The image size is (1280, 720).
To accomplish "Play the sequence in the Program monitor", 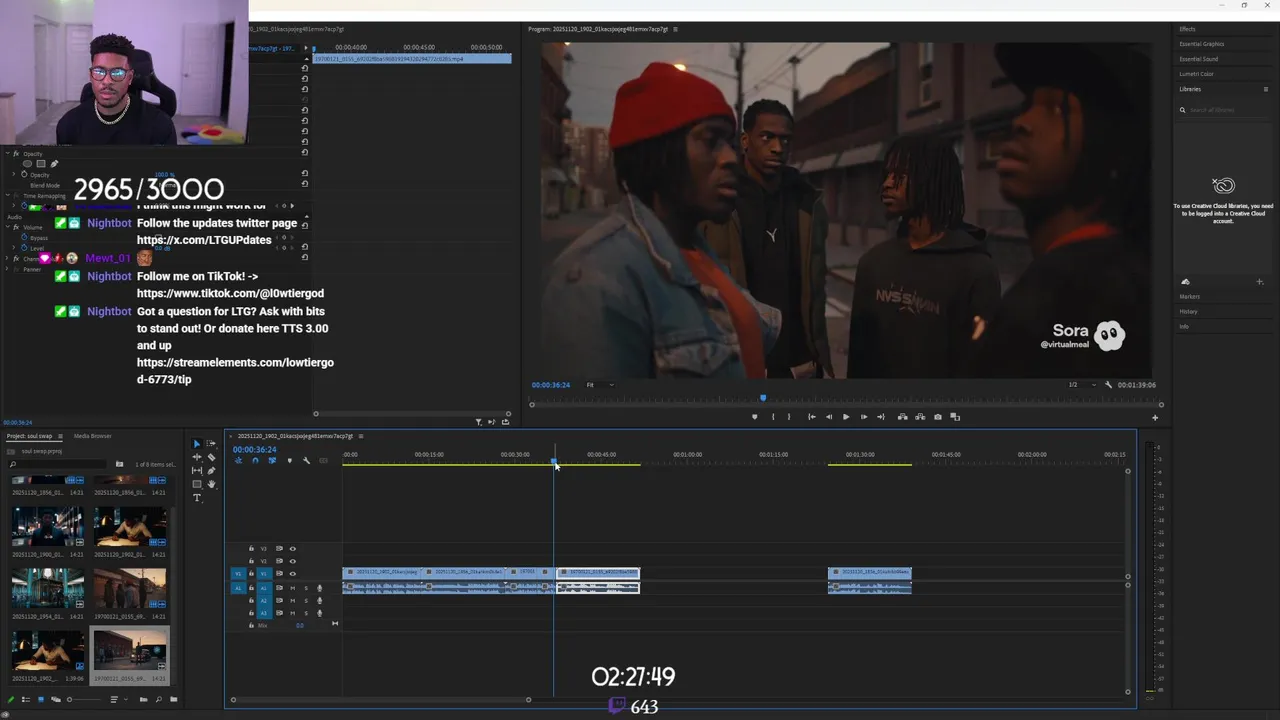I will coord(846,417).
